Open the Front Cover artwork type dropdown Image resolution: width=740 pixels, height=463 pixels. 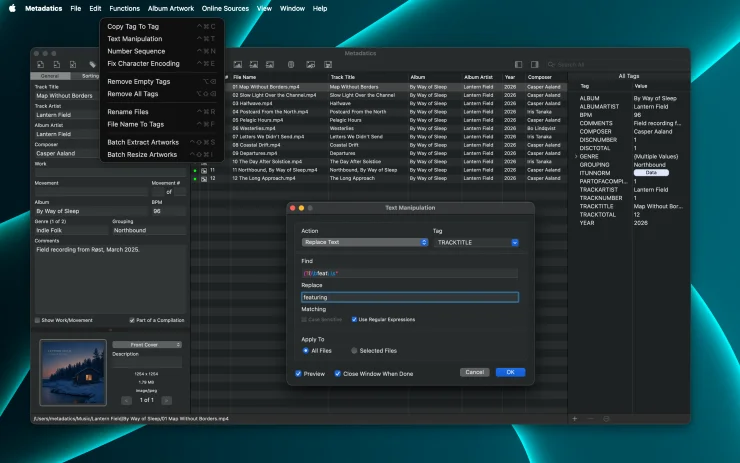pyautogui.click(x=147, y=345)
